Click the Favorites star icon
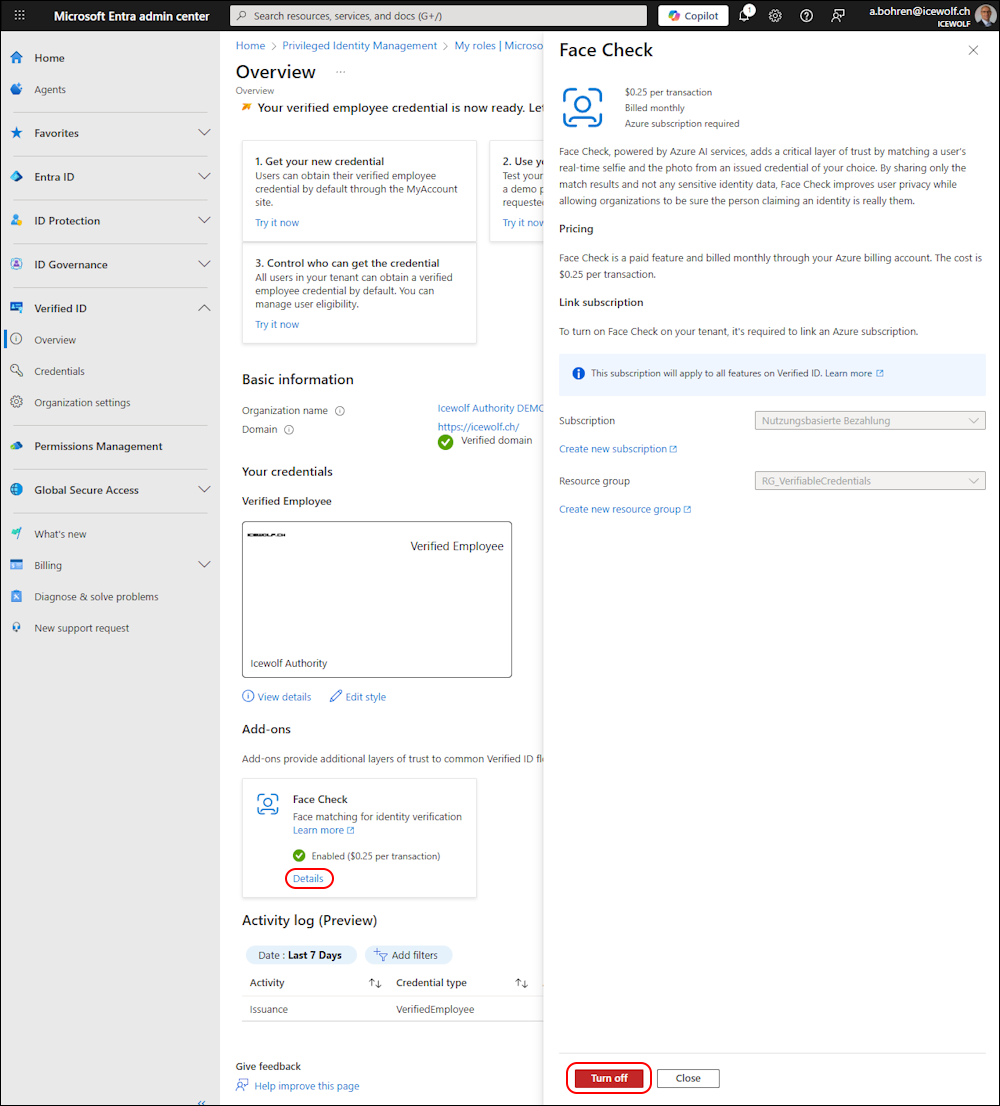 click(17, 133)
